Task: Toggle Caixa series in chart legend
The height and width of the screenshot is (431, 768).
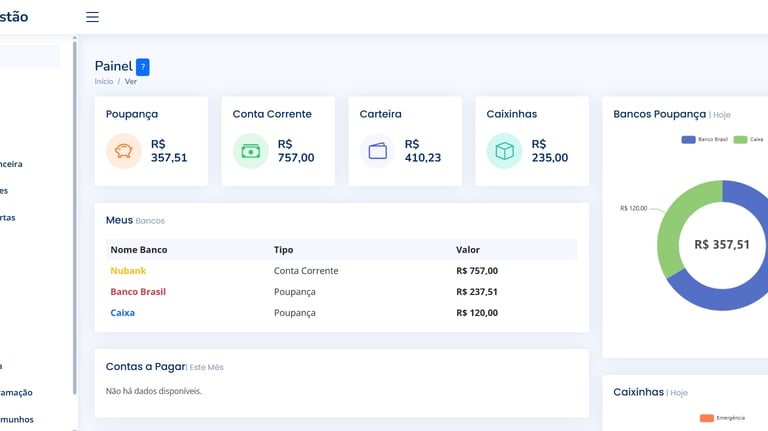Action: pos(749,140)
